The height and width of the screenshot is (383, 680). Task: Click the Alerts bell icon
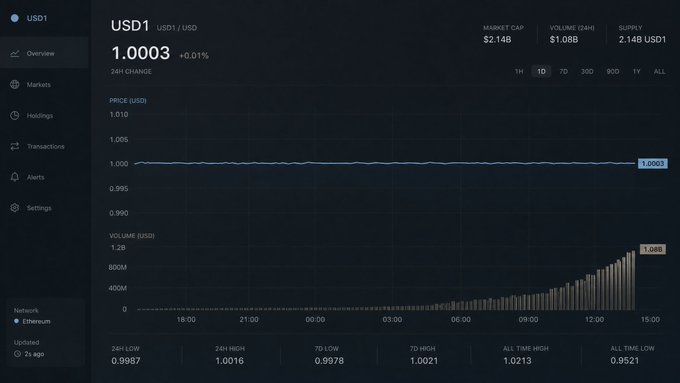click(15, 177)
